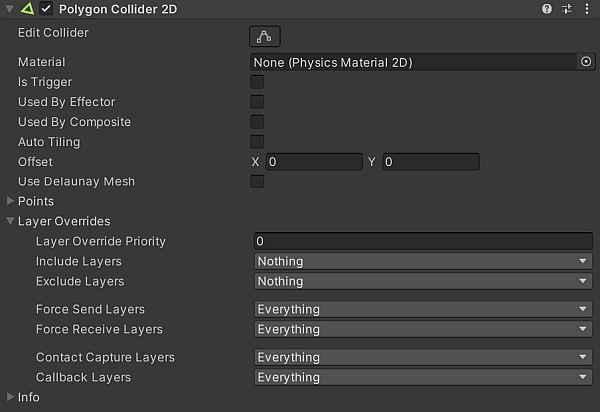Enable the Is Trigger checkbox
Viewport: 600px width, 412px height.
click(257, 82)
